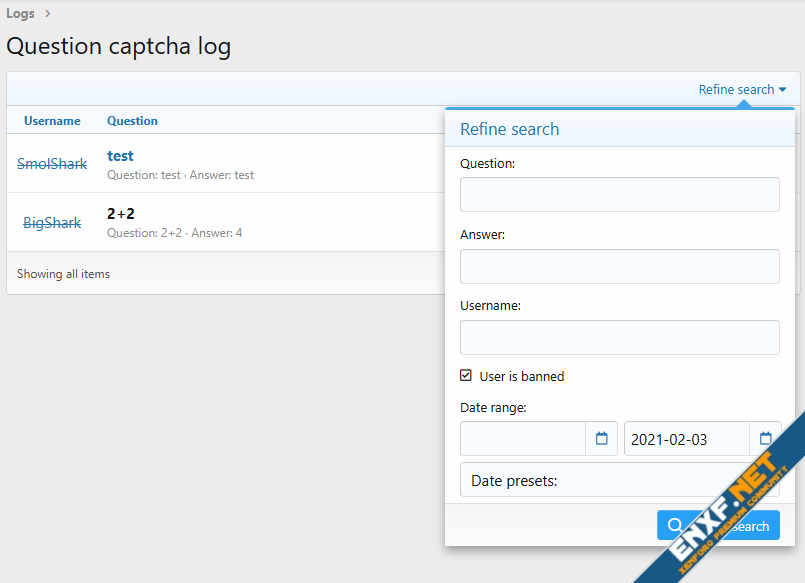
Task: Click the magnifier icon on Search button
Action: pos(676,526)
